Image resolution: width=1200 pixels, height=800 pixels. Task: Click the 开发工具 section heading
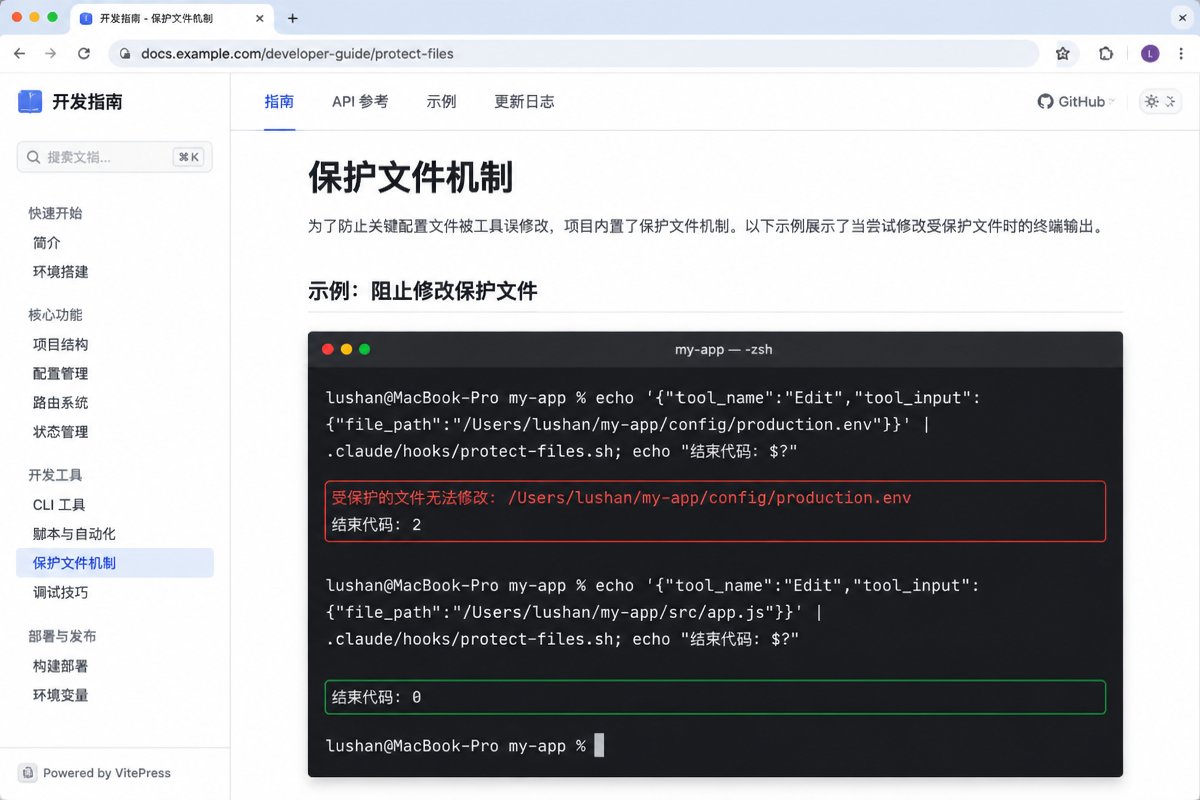pos(55,475)
